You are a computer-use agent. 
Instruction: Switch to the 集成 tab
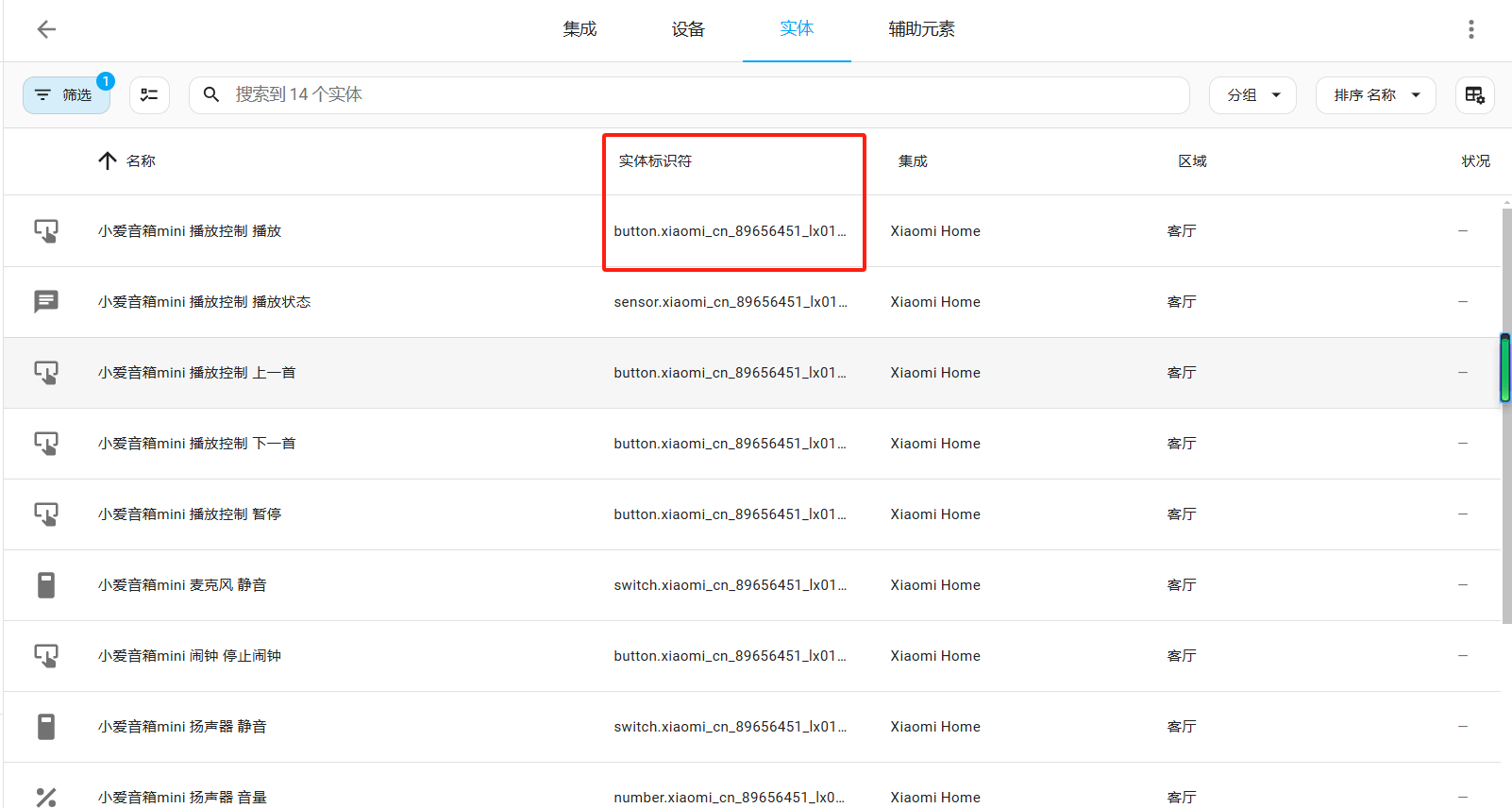click(580, 29)
